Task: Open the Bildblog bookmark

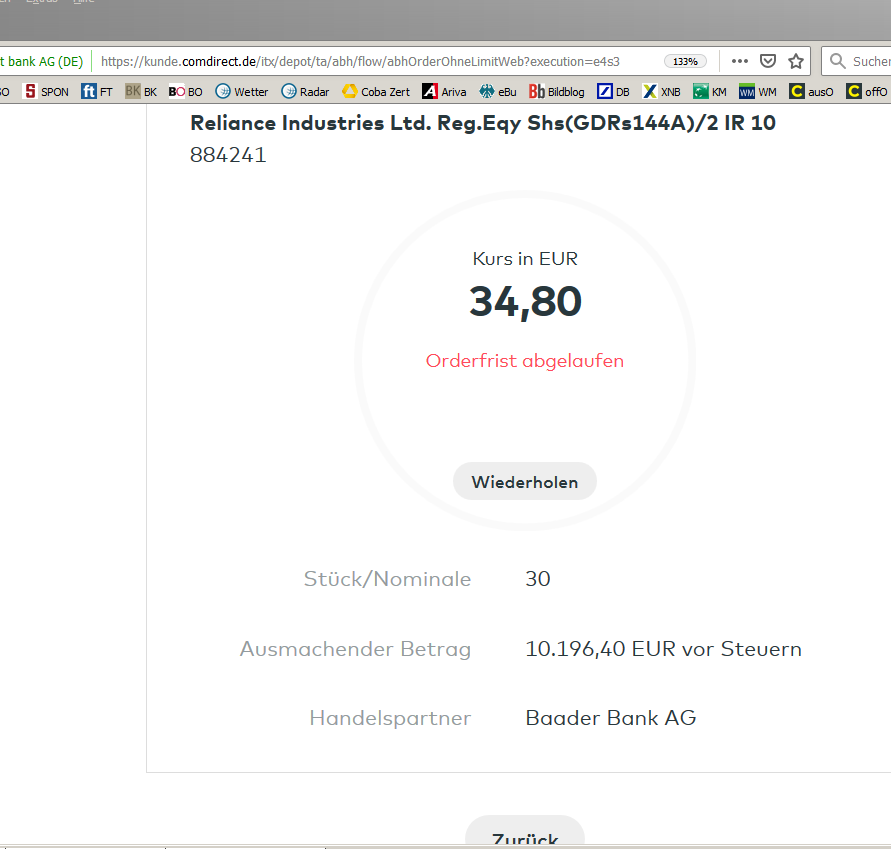Action: tap(556, 91)
